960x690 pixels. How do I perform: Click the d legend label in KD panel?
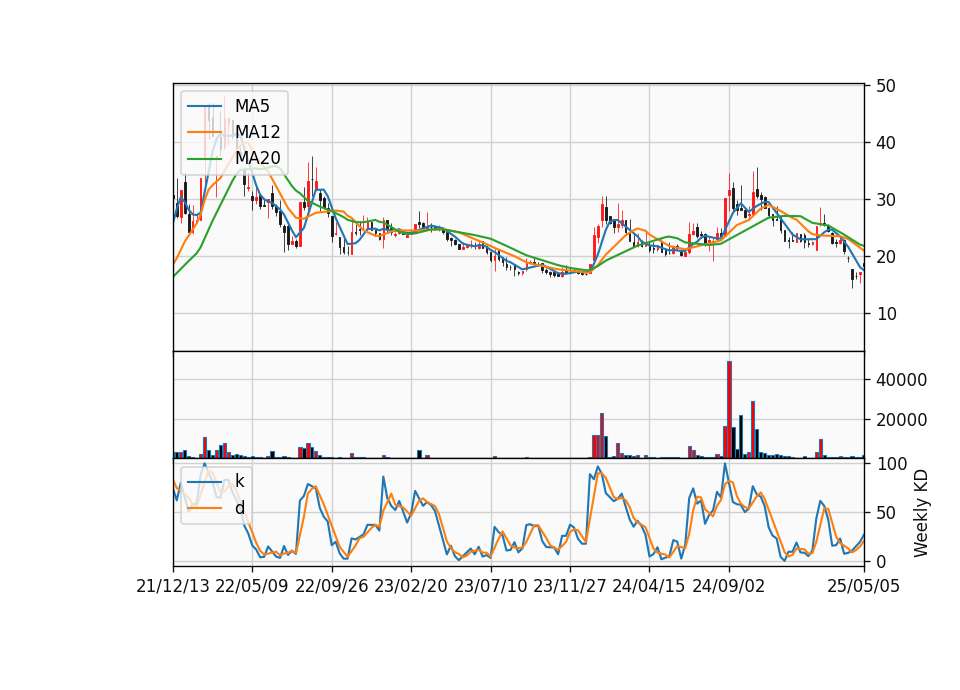point(240,508)
